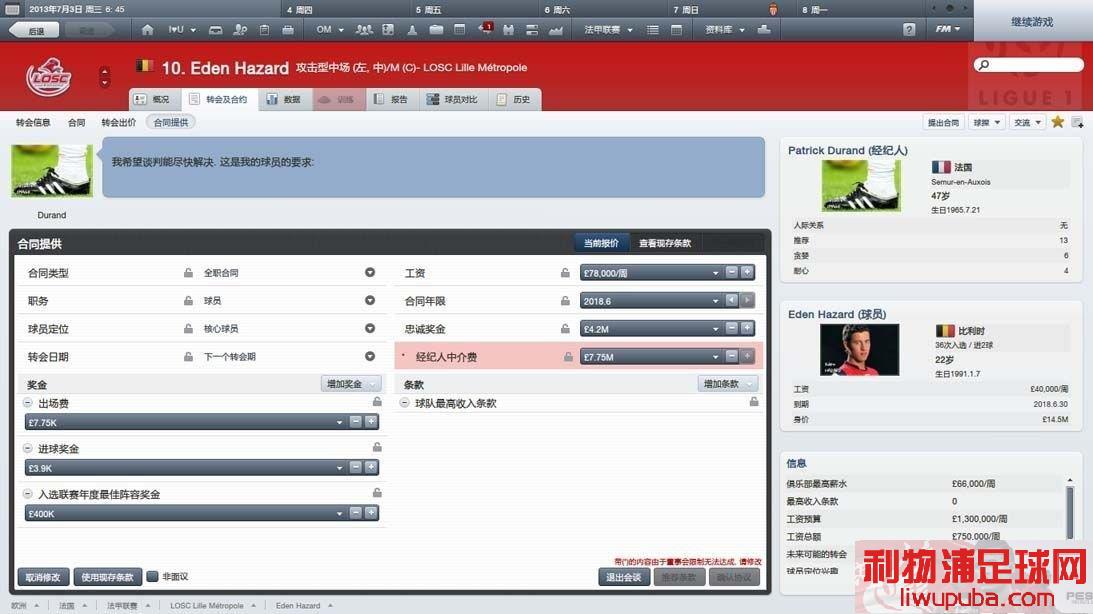
Task: Expand the 增加条款 dropdown
Action: pyautogui.click(x=728, y=384)
